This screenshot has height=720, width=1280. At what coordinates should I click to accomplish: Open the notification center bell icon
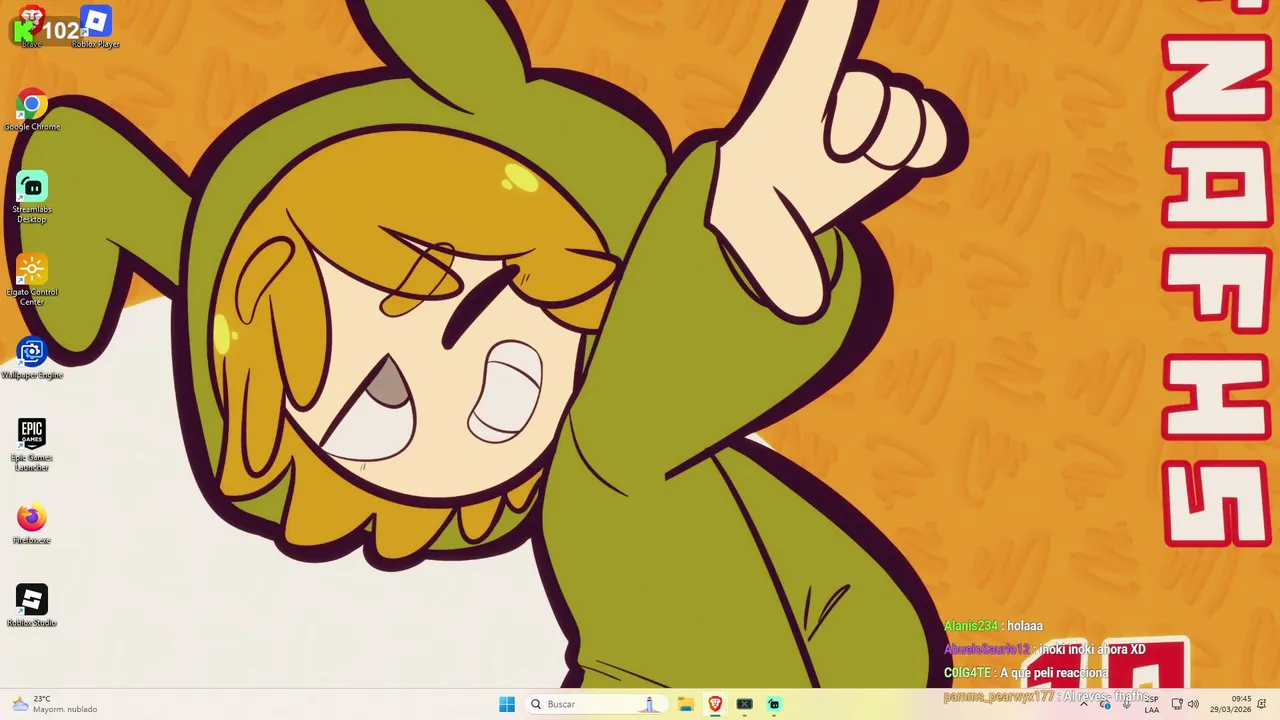tap(1262, 704)
